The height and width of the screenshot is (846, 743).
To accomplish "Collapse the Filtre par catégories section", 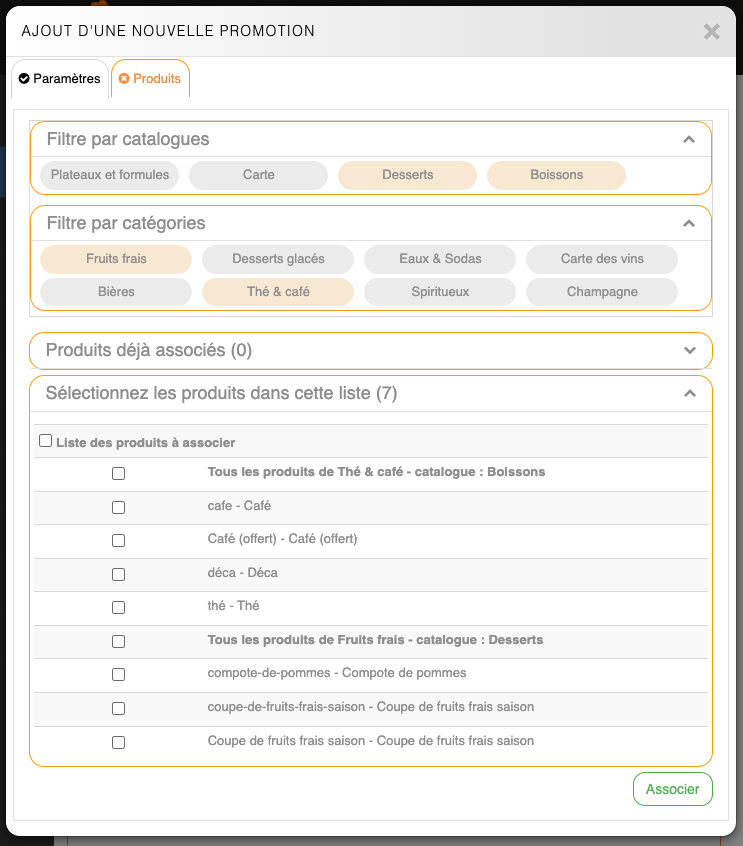I will pyautogui.click(x=688, y=224).
